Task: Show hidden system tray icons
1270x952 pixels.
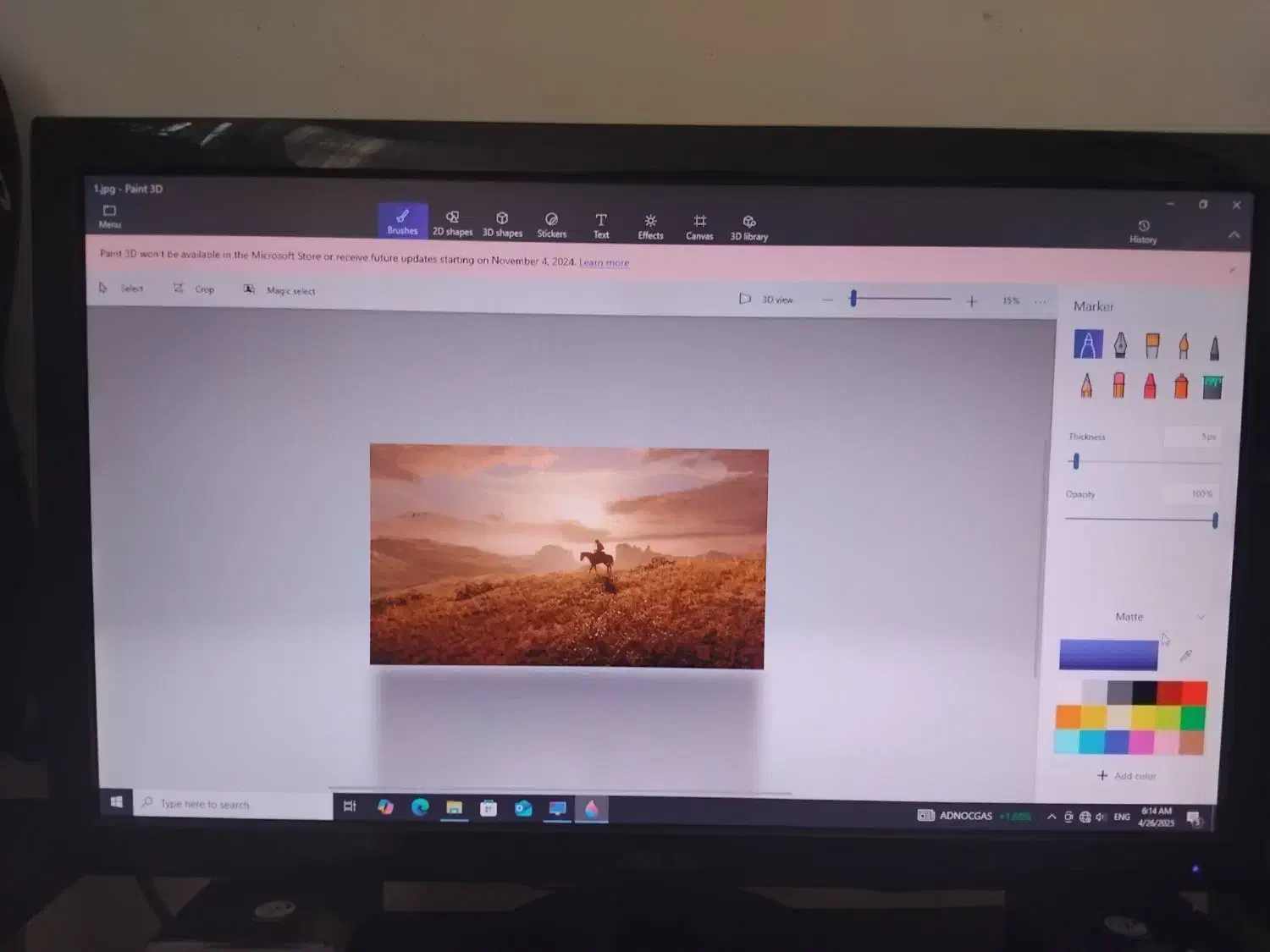Action: pyautogui.click(x=1052, y=817)
